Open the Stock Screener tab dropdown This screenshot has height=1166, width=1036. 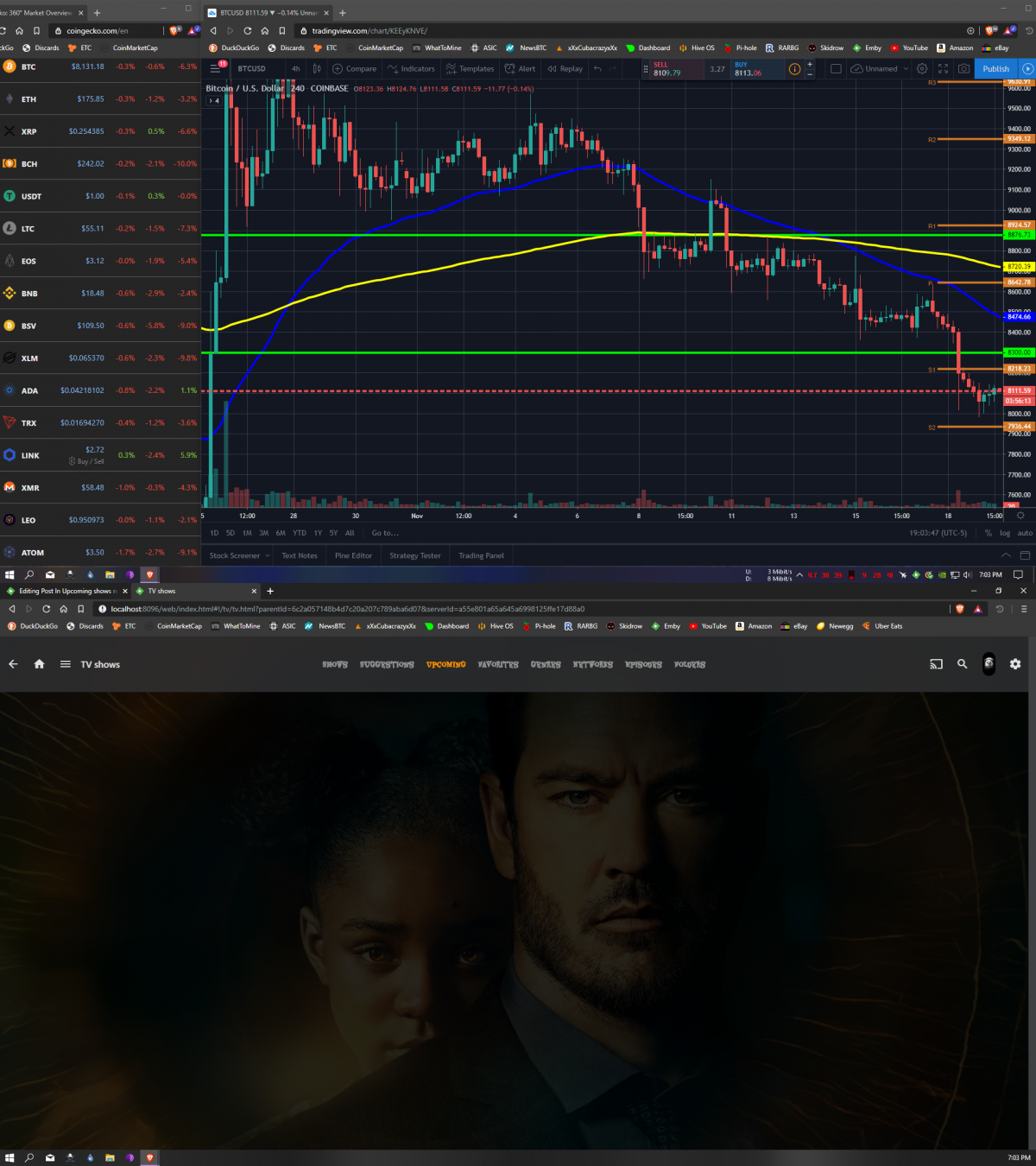pyautogui.click(x=238, y=555)
